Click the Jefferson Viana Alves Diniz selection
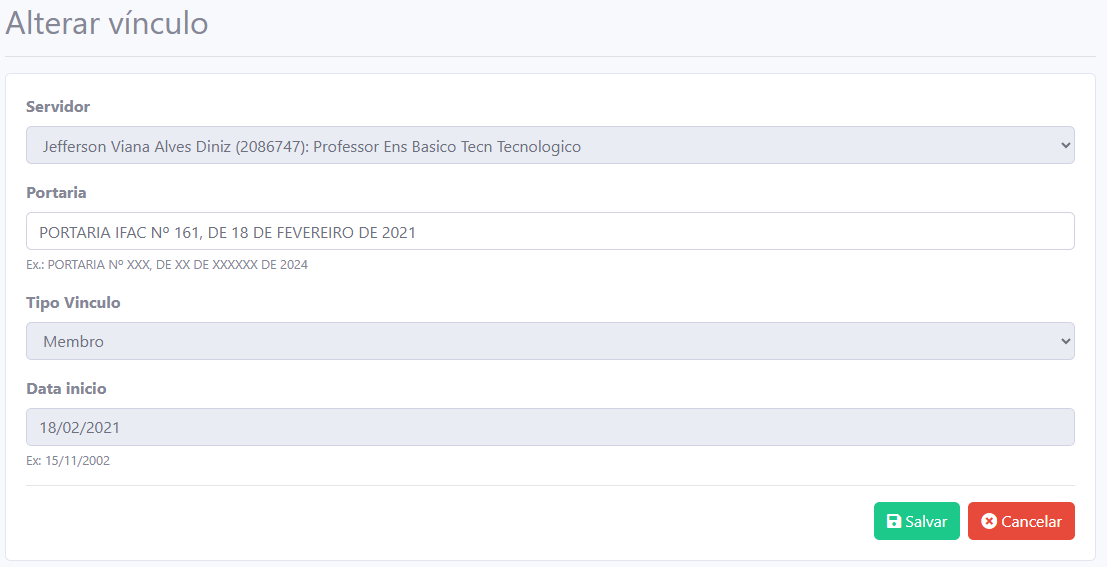The height and width of the screenshot is (567, 1107). [311, 146]
